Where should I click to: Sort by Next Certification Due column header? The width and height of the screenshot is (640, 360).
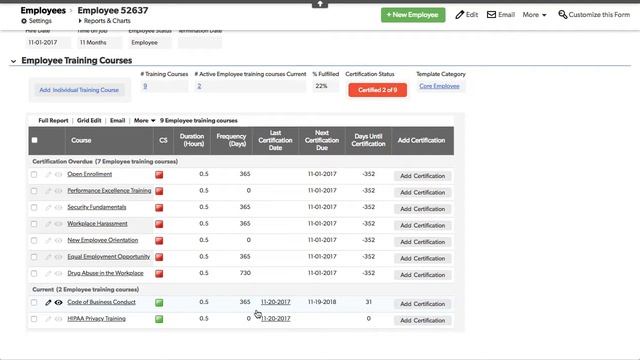322,140
